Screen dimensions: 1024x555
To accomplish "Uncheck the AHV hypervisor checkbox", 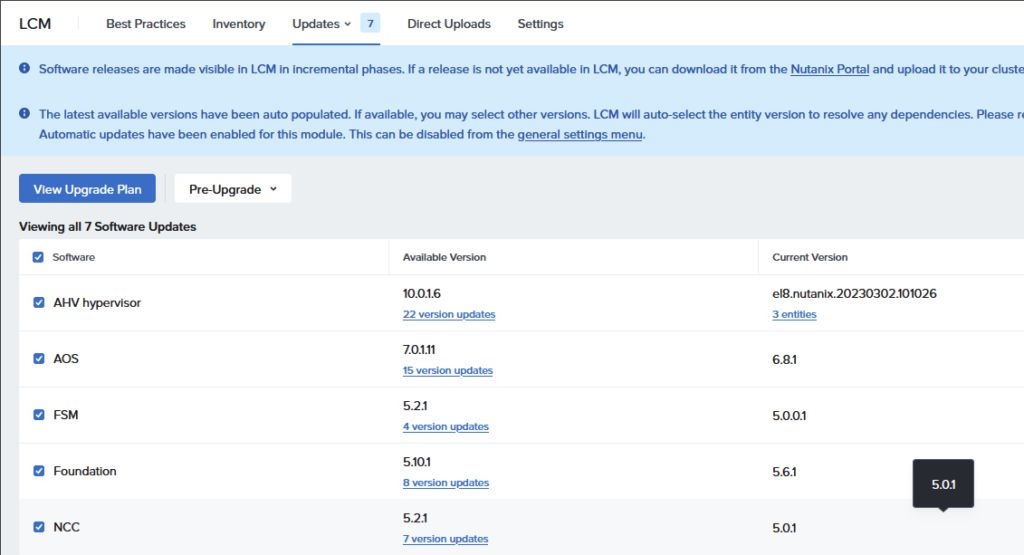I will click(38, 302).
